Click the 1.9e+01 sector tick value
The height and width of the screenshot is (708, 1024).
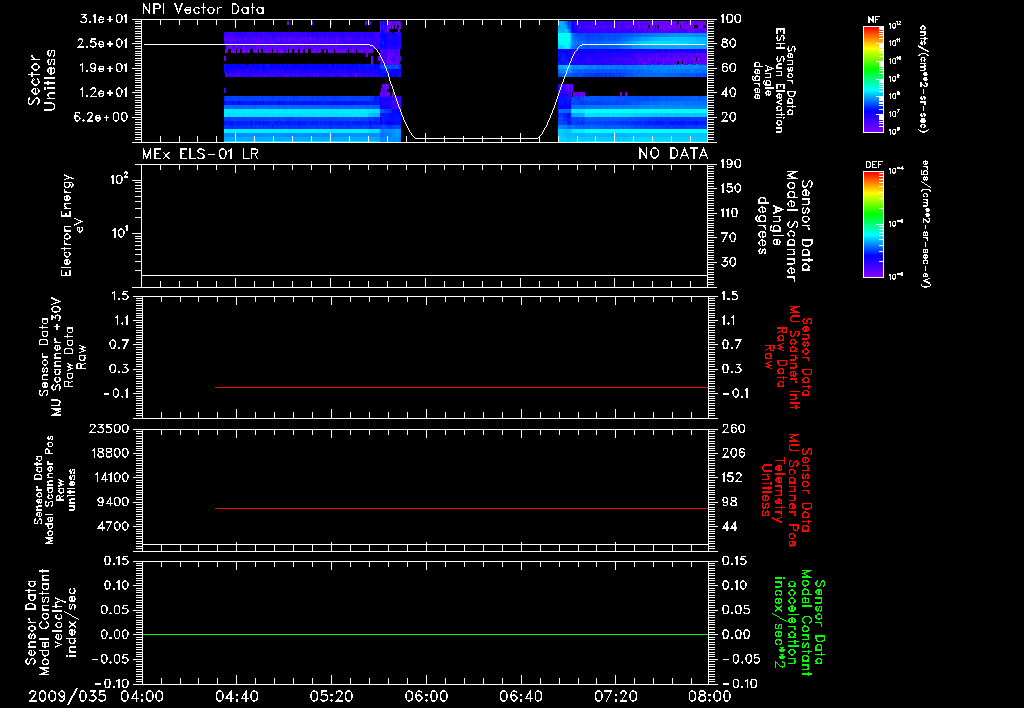[104, 68]
